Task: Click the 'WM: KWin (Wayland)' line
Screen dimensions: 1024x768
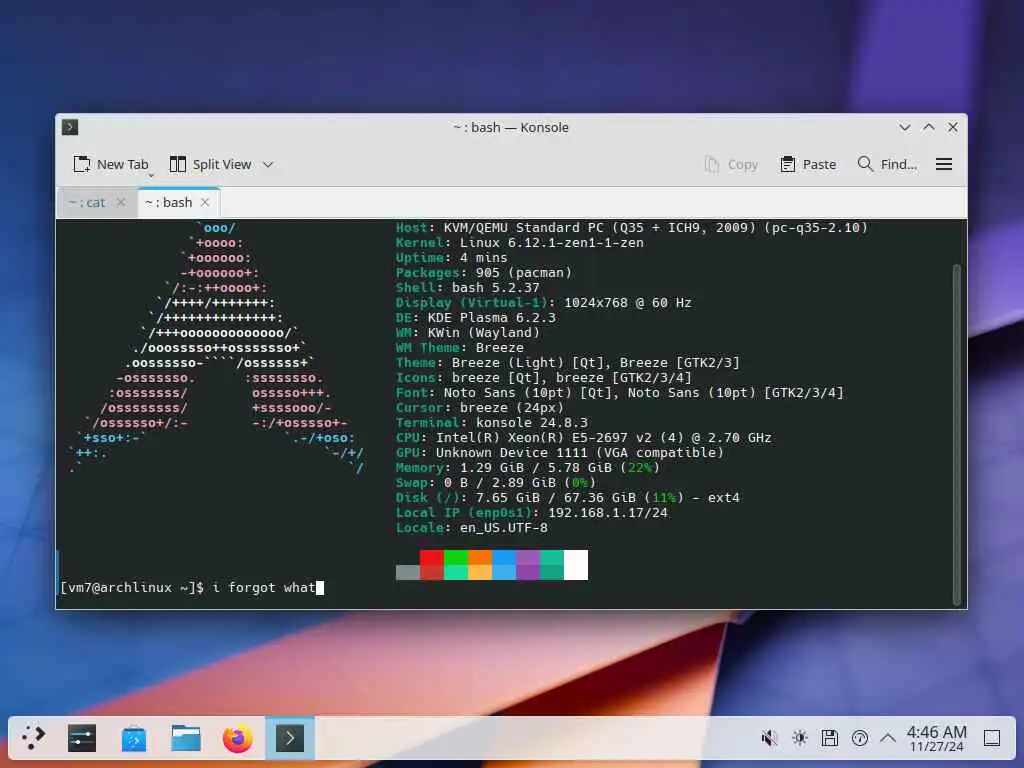Action: click(x=468, y=333)
